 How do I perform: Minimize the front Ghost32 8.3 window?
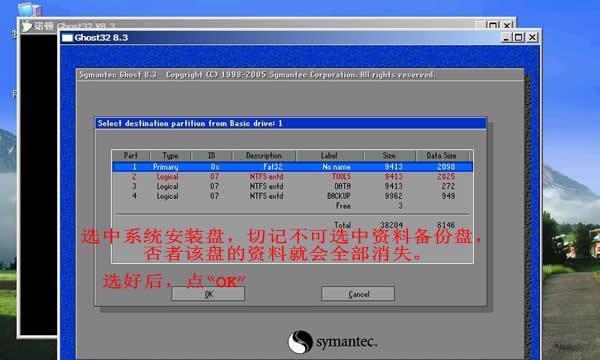(x=506, y=37)
